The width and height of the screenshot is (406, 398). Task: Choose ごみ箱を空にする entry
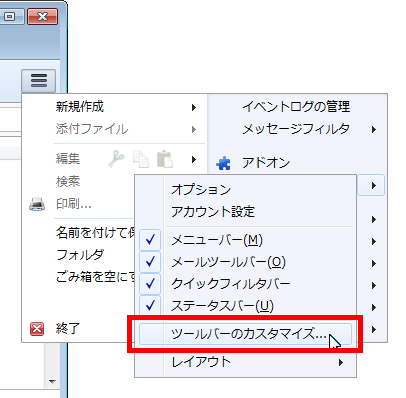point(95,277)
